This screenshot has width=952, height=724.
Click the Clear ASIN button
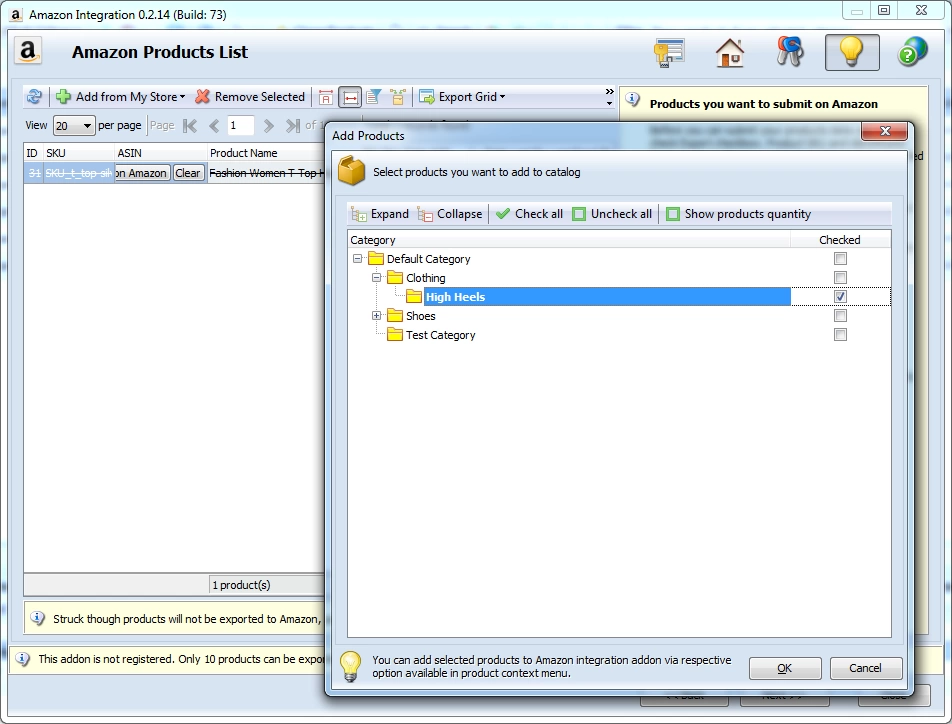[x=188, y=173]
